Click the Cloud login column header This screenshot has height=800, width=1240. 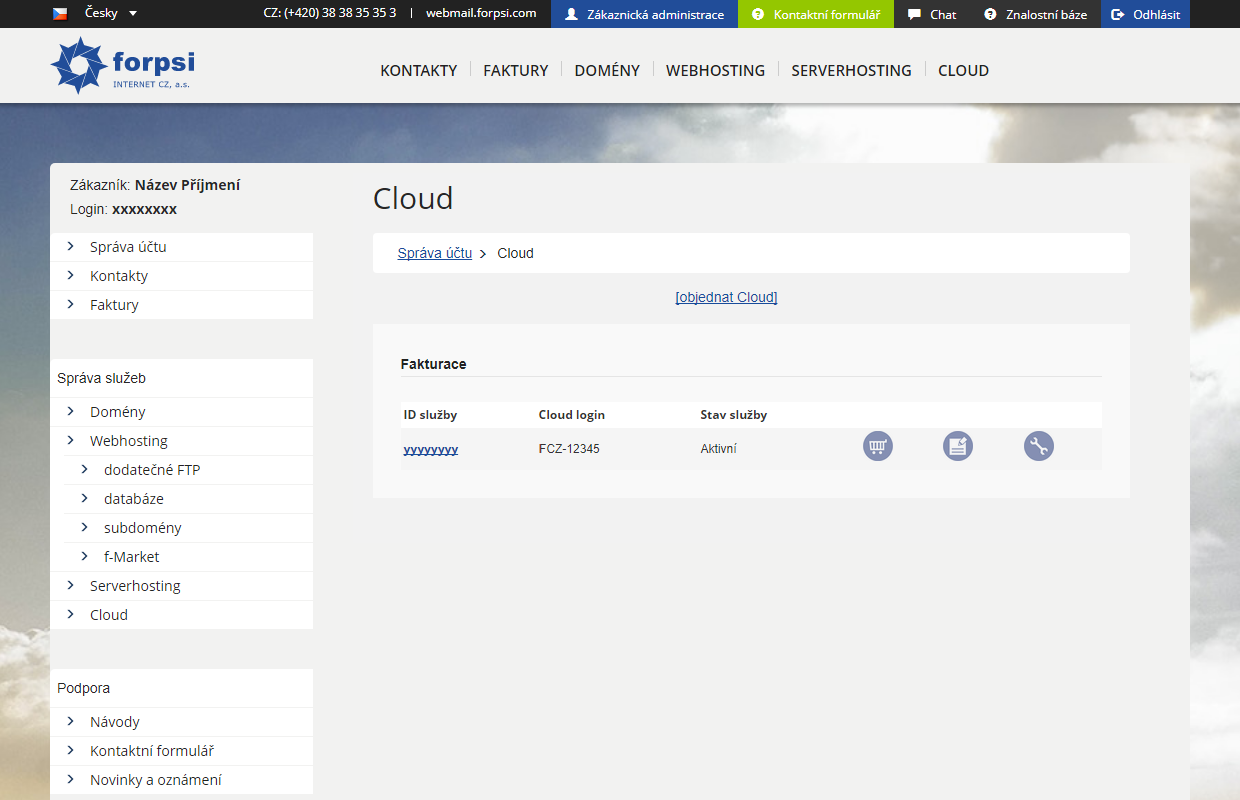(572, 414)
